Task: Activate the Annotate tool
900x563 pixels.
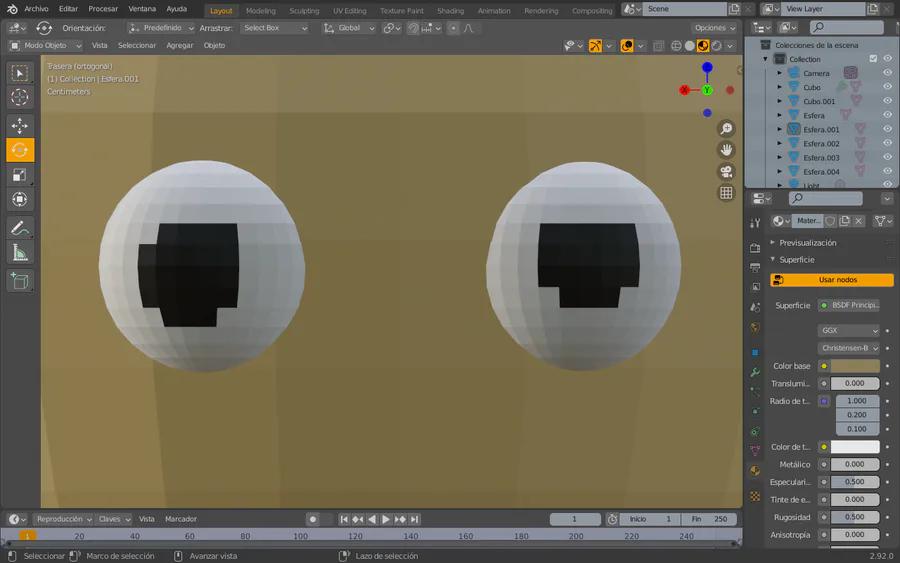Action: click(20, 228)
